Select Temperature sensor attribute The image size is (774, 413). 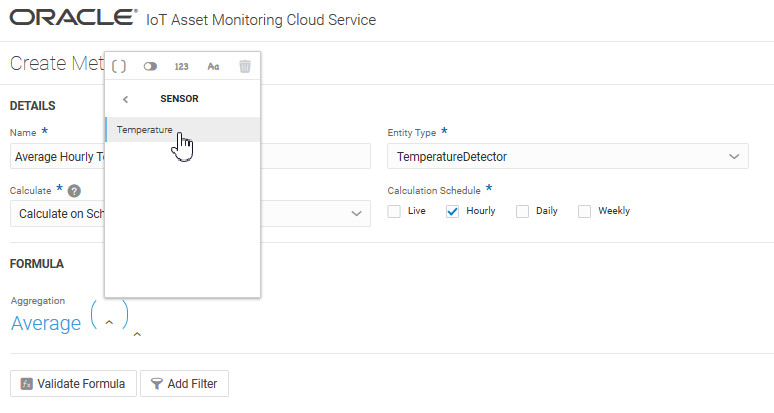[183, 130]
